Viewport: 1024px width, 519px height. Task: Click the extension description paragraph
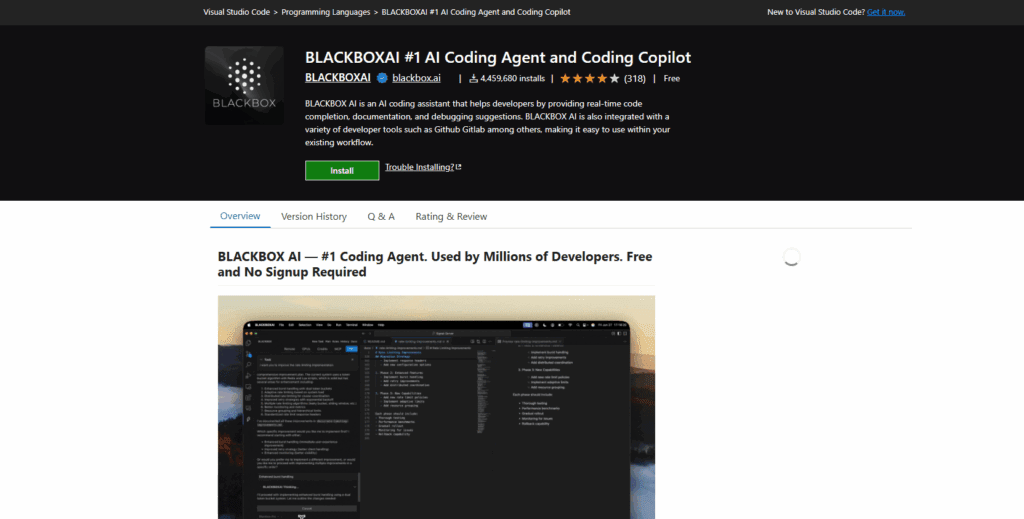click(x=487, y=123)
